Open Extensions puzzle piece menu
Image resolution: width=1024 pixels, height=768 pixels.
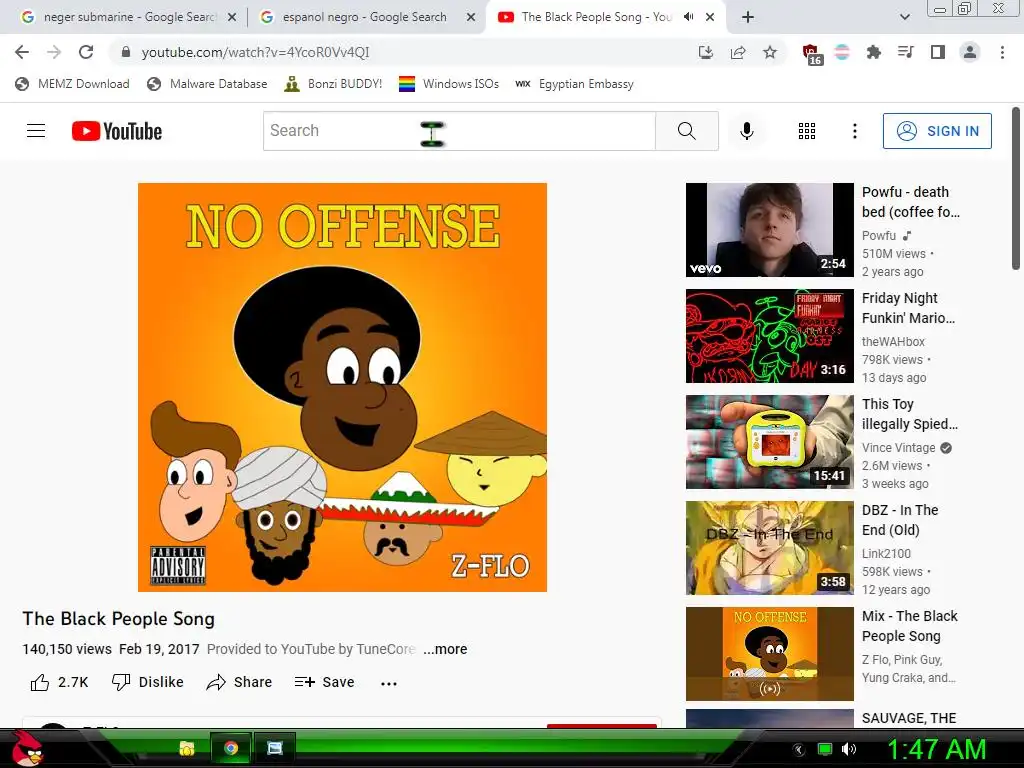click(x=873, y=52)
